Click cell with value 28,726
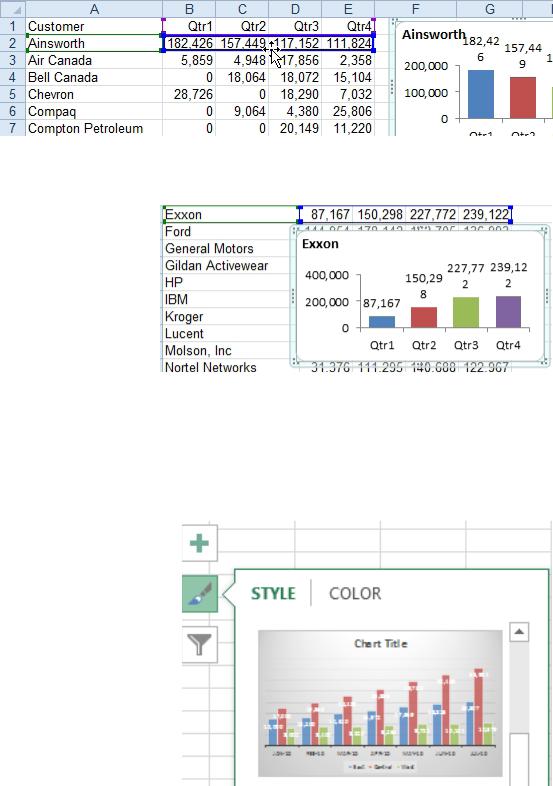Screen dimensions: 553x786 pos(189,94)
